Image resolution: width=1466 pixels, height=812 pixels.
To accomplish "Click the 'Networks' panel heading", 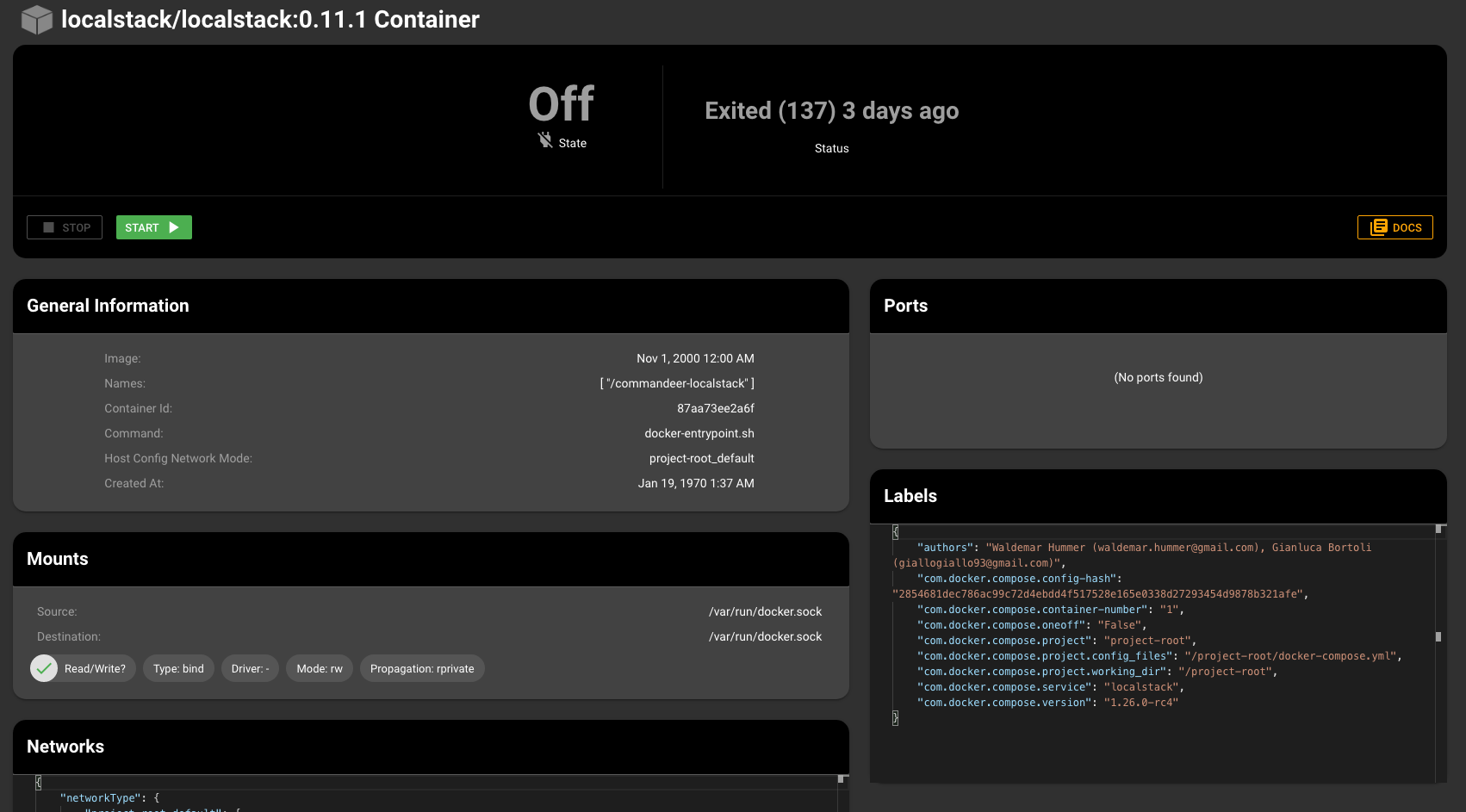I will [x=65, y=747].
